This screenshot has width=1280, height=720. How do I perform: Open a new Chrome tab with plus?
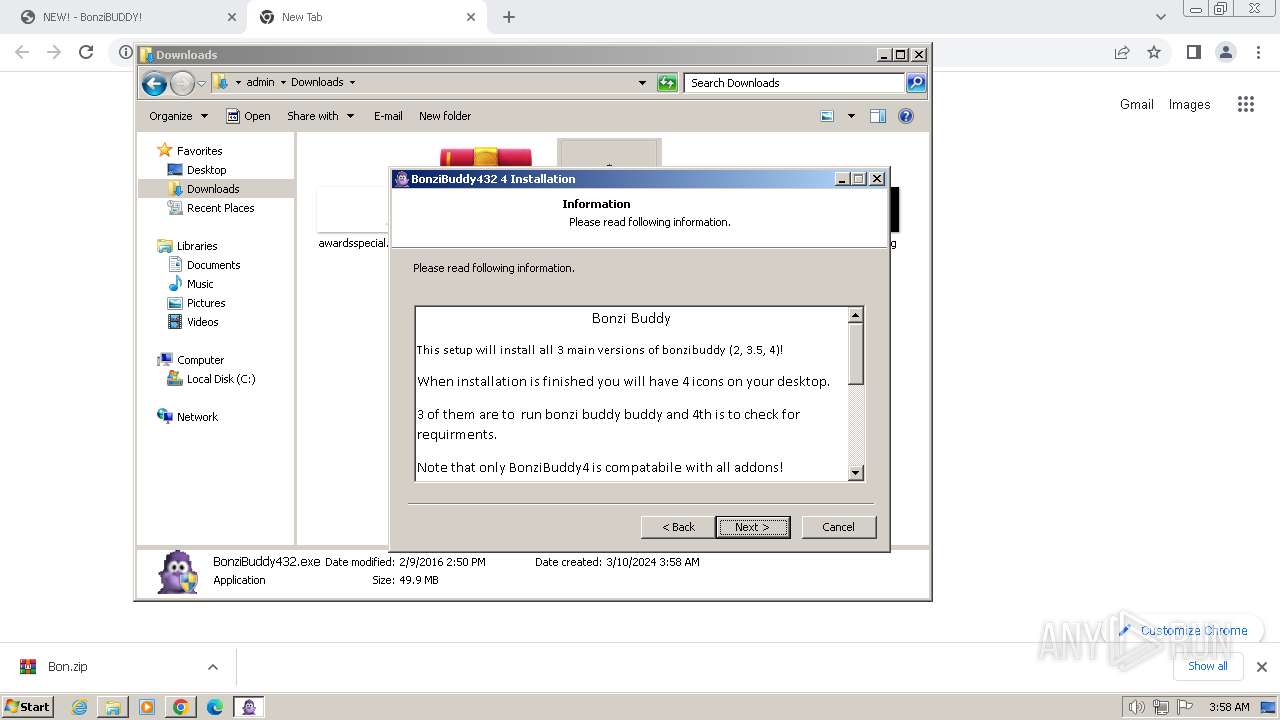click(x=509, y=17)
